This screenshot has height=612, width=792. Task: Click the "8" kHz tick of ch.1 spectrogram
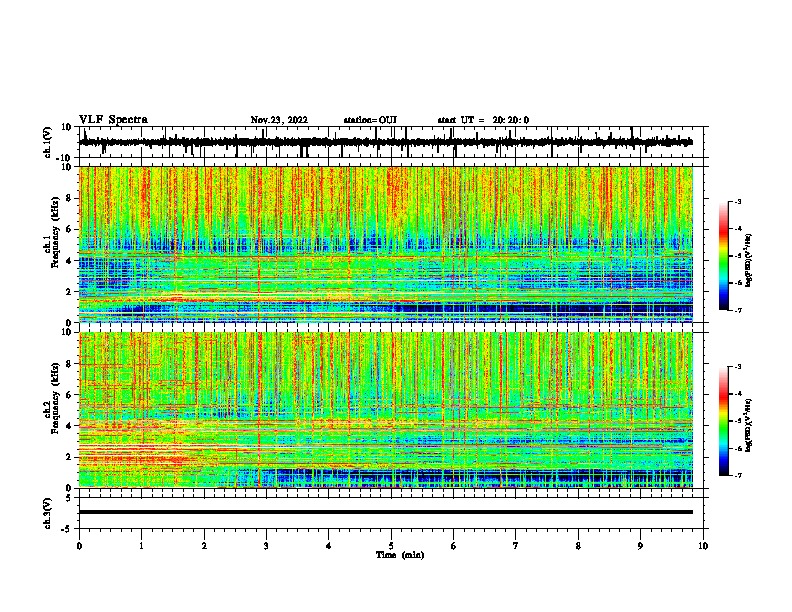tap(71, 198)
